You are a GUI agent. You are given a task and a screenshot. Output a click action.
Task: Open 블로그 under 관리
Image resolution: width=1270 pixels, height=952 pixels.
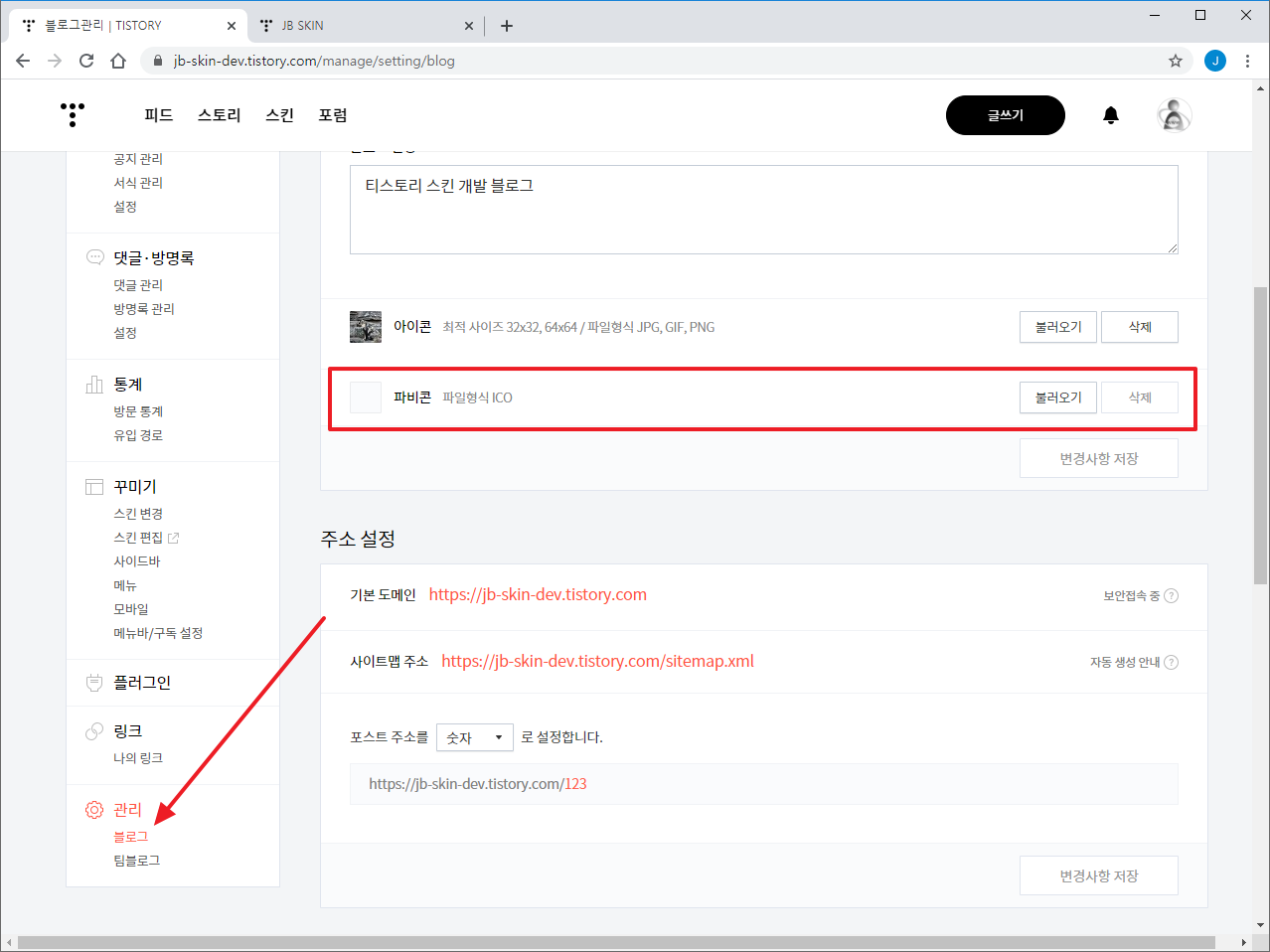[131, 837]
